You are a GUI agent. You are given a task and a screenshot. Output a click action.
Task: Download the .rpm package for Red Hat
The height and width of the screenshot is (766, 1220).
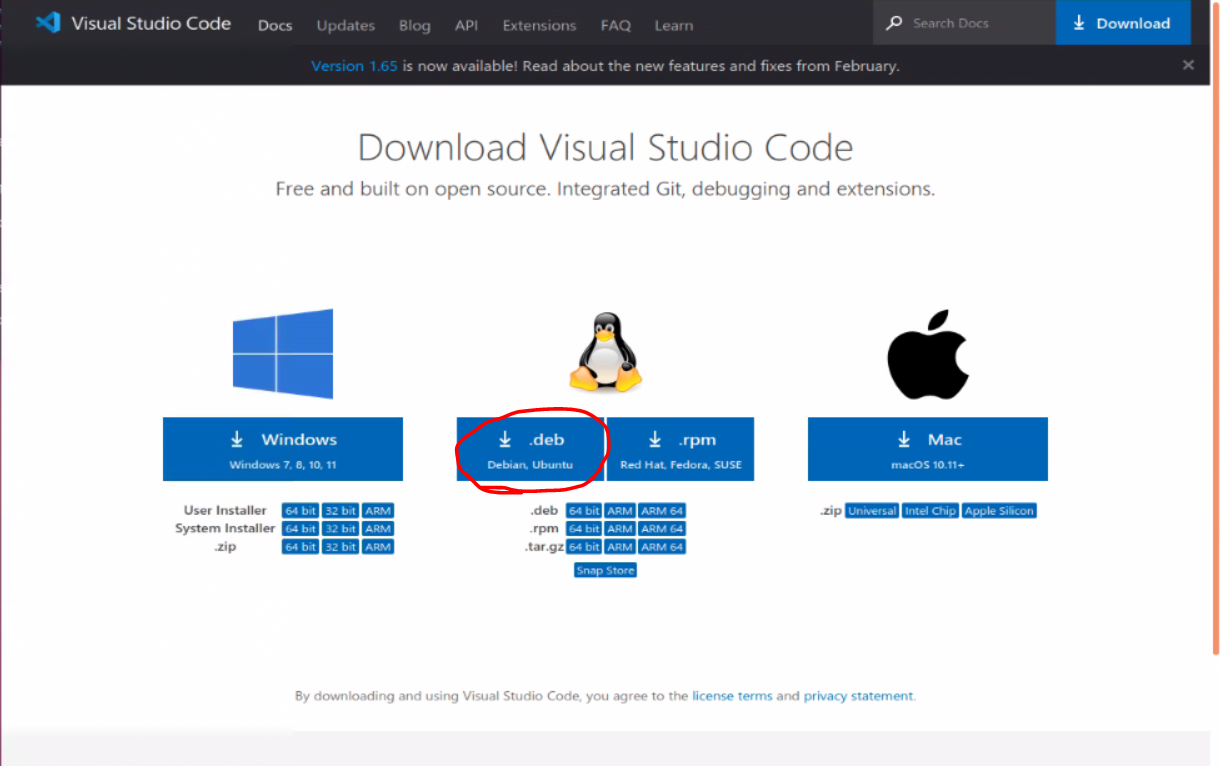pos(680,449)
